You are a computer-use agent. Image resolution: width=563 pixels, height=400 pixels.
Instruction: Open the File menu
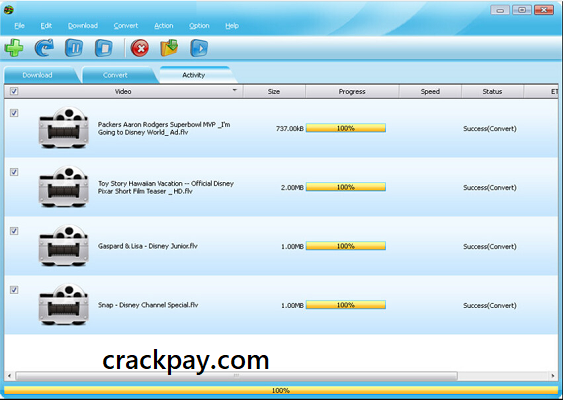click(x=19, y=25)
